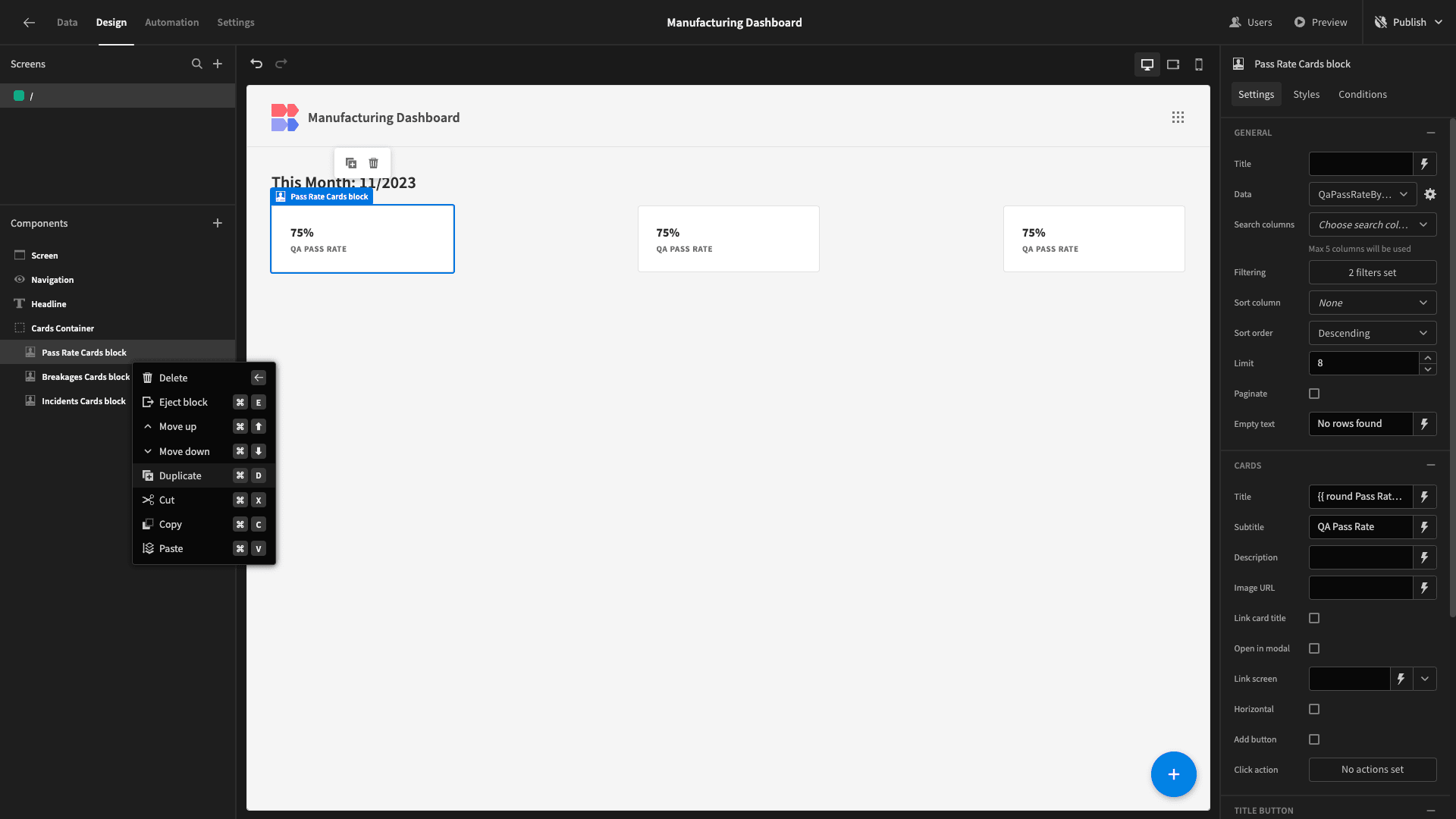
Task: Click the blue floating add button
Action: (1174, 774)
